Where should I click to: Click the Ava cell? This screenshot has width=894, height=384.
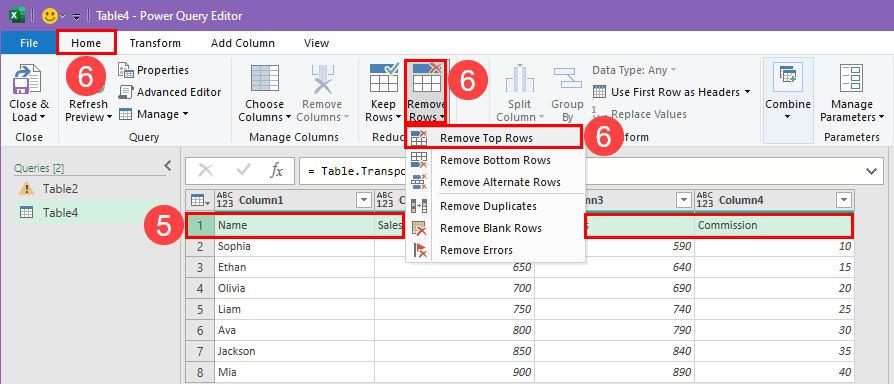pyautogui.click(x=294, y=330)
